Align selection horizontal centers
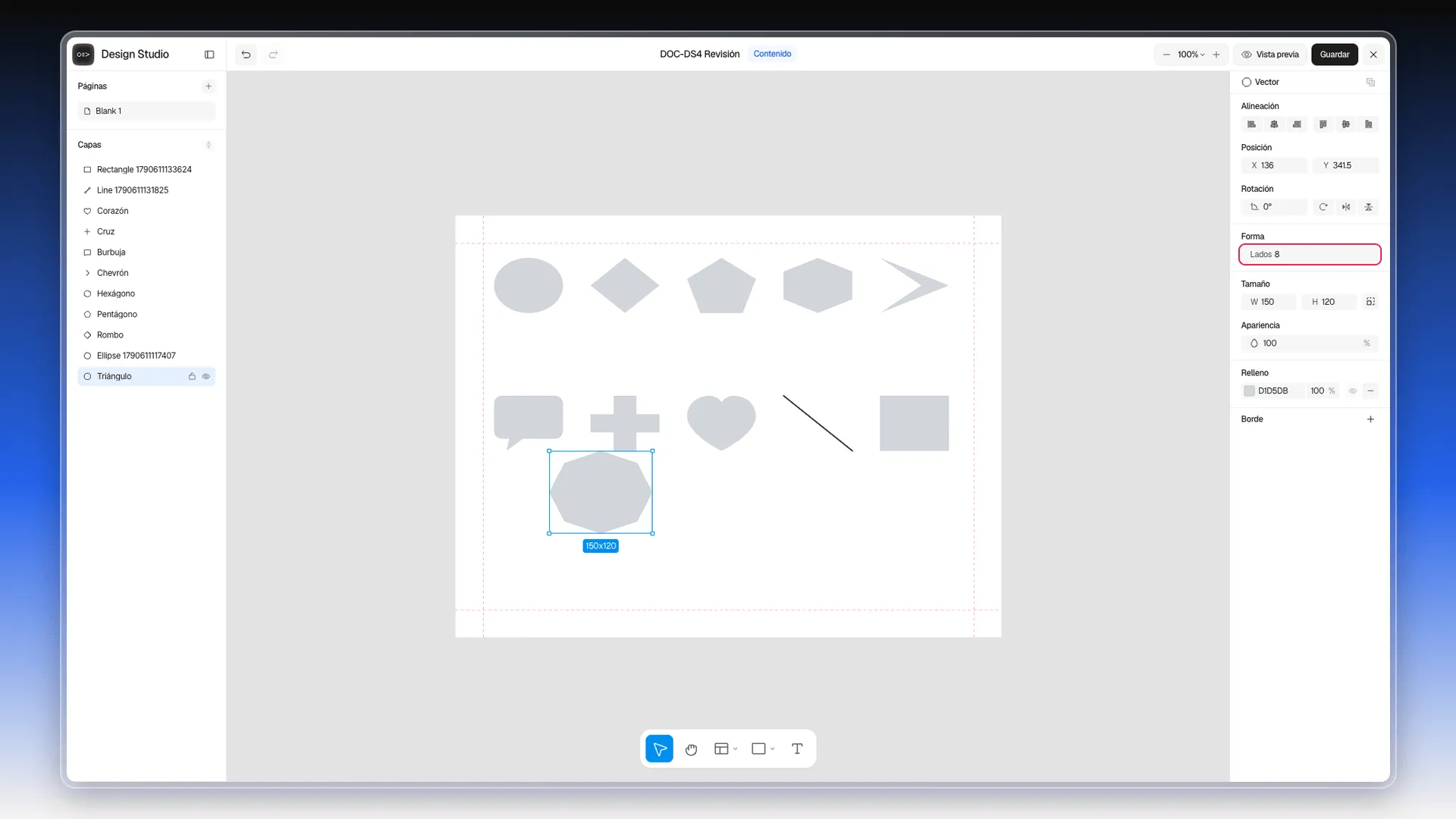The width and height of the screenshot is (1456, 819). click(1274, 124)
